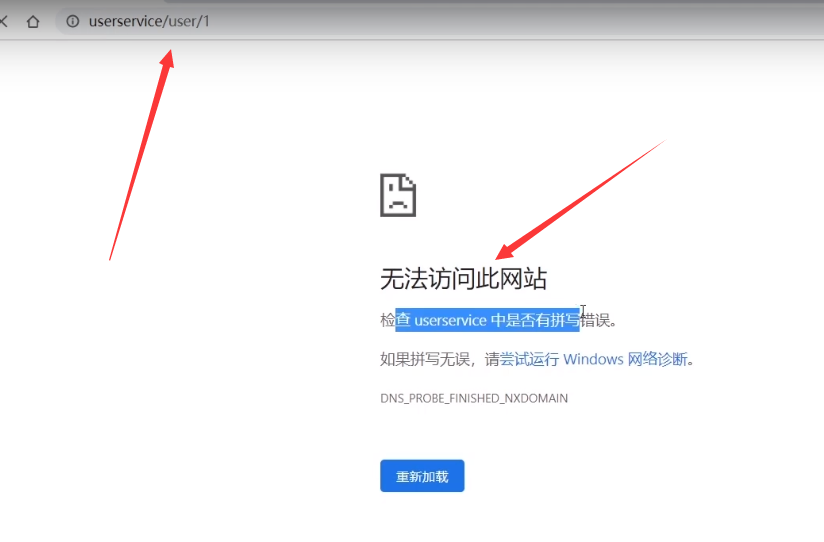
Task: Open the 尝试运行 Windows 网络诊断 link
Action: tap(593, 360)
